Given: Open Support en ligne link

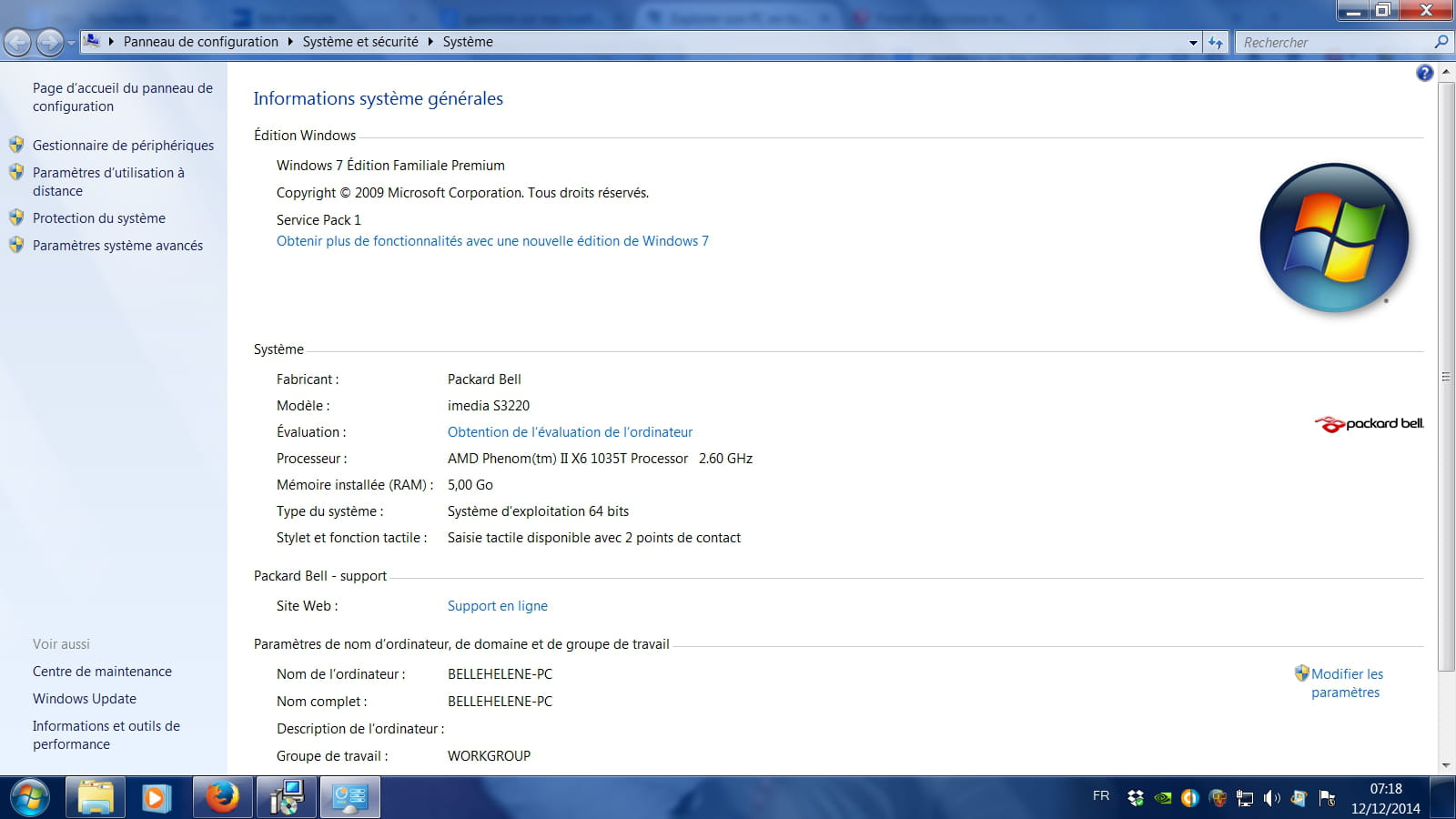Looking at the screenshot, I should [498, 606].
